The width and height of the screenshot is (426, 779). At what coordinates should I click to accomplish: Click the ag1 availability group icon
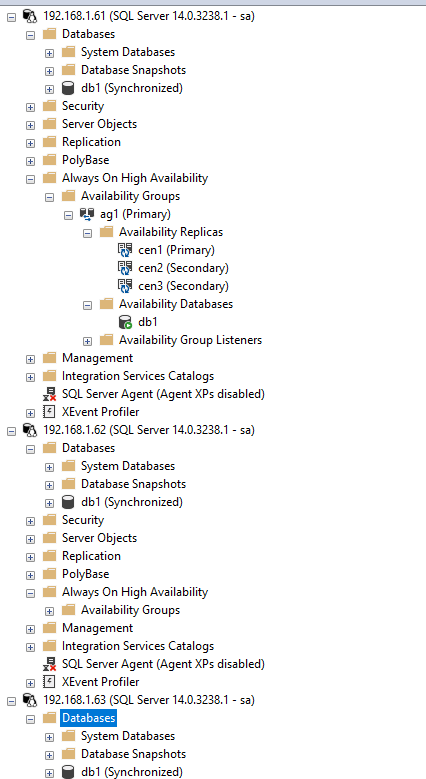(x=87, y=214)
